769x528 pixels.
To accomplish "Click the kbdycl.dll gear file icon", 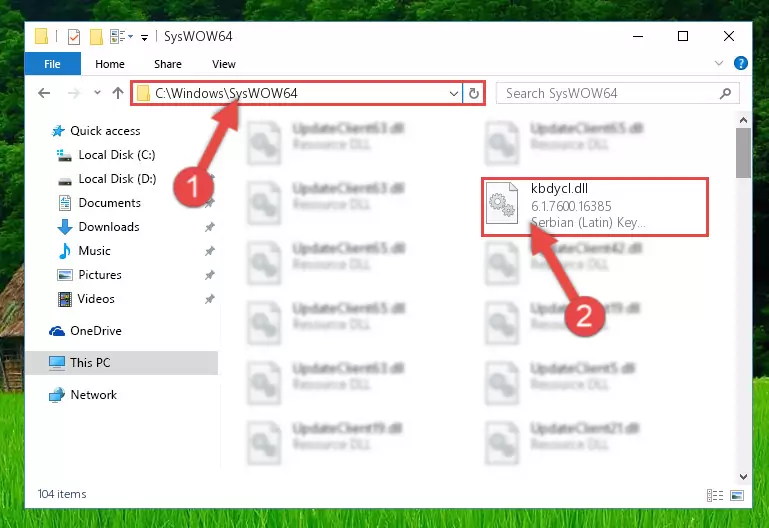I will (502, 202).
